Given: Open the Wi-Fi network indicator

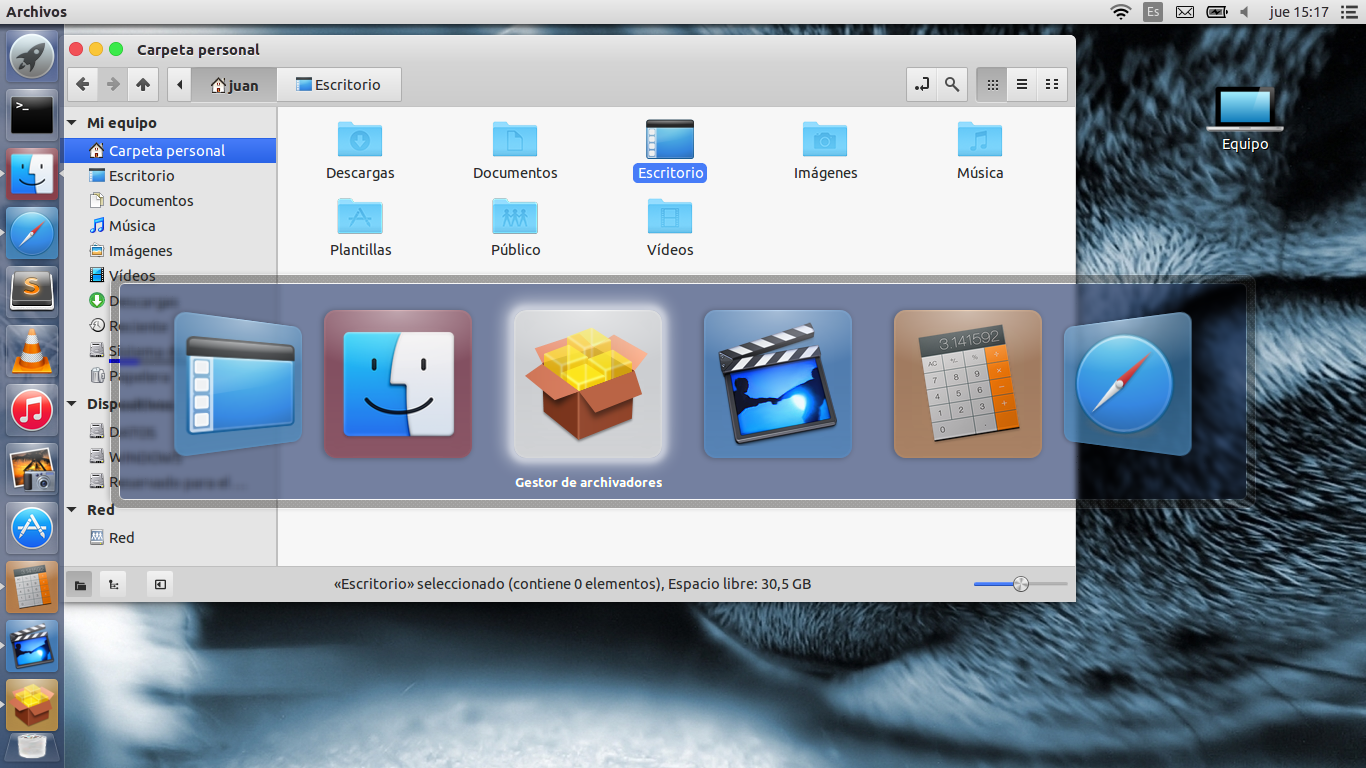Looking at the screenshot, I should click(1121, 12).
